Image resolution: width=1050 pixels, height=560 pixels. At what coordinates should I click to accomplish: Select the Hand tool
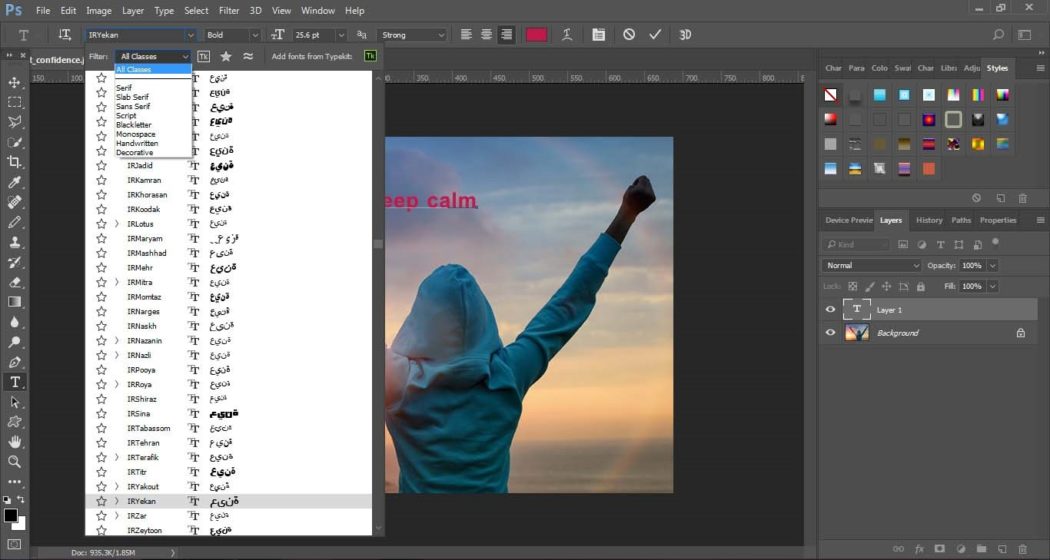coord(14,442)
